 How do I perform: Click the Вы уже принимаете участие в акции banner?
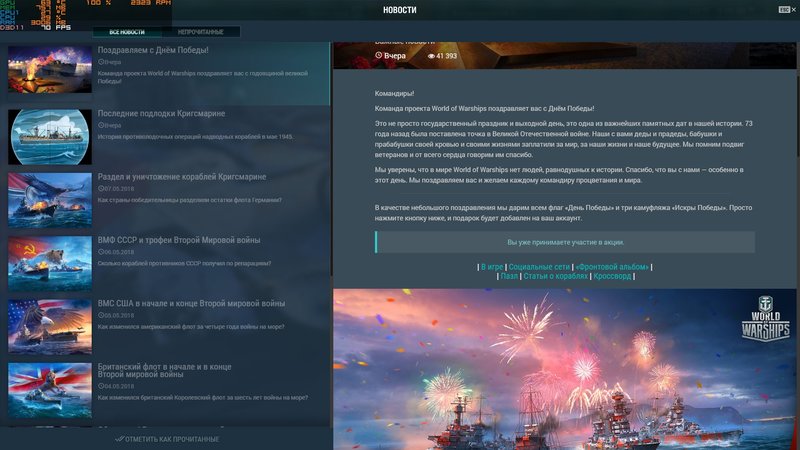(565, 242)
